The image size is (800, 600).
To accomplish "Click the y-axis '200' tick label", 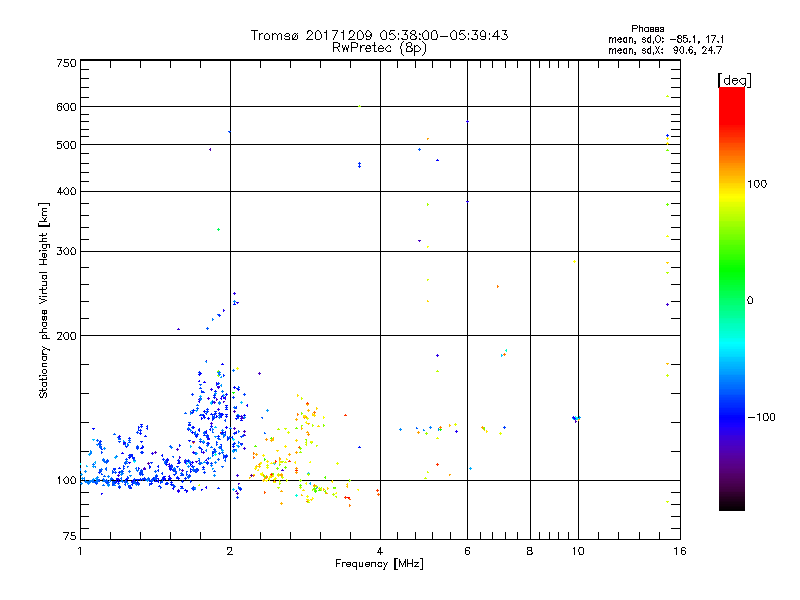I will click(x=66, y=336).
